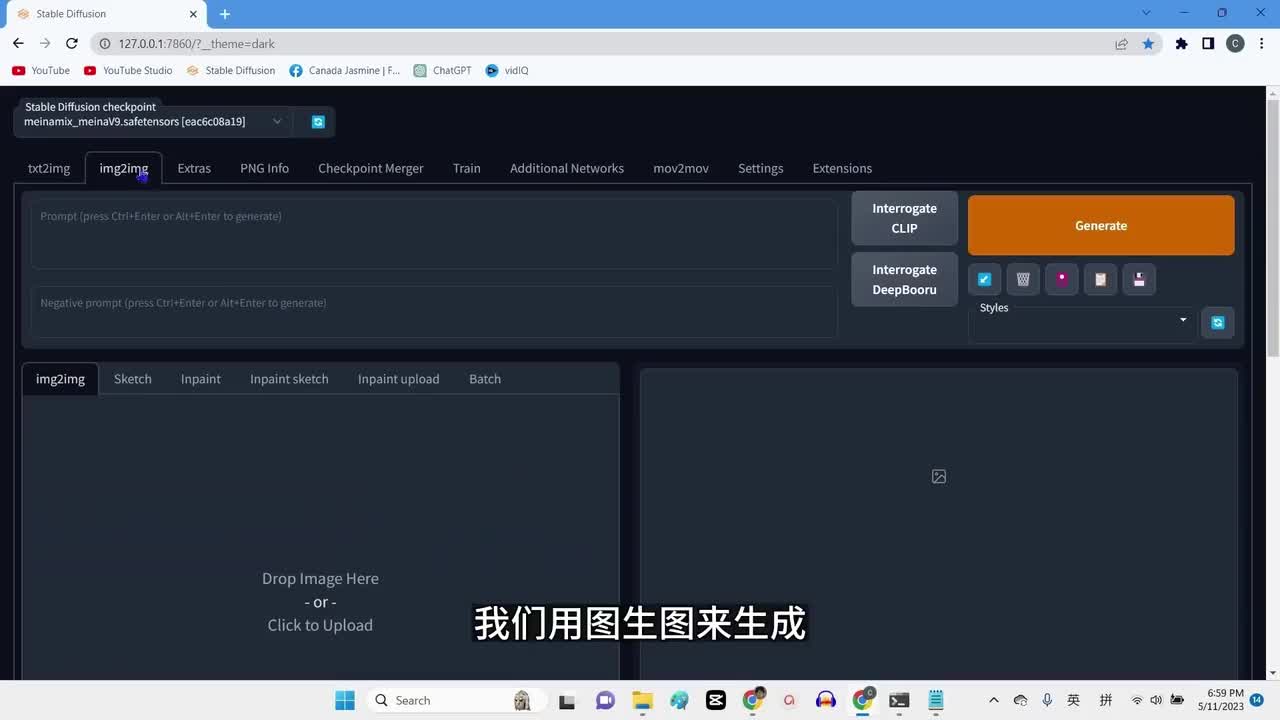Screen dimensions: 1280x720
Task: Click into the Negative prompt field
Action: point(434,311)
